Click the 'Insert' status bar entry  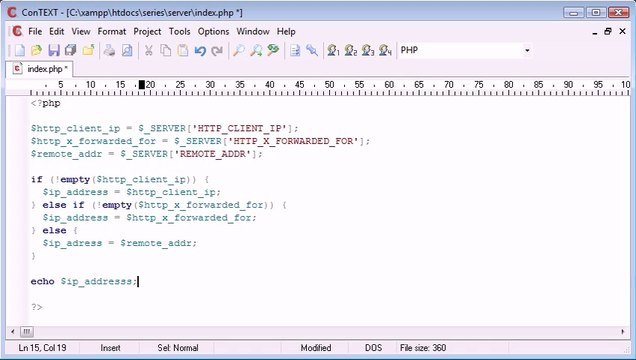click(110, 348)
